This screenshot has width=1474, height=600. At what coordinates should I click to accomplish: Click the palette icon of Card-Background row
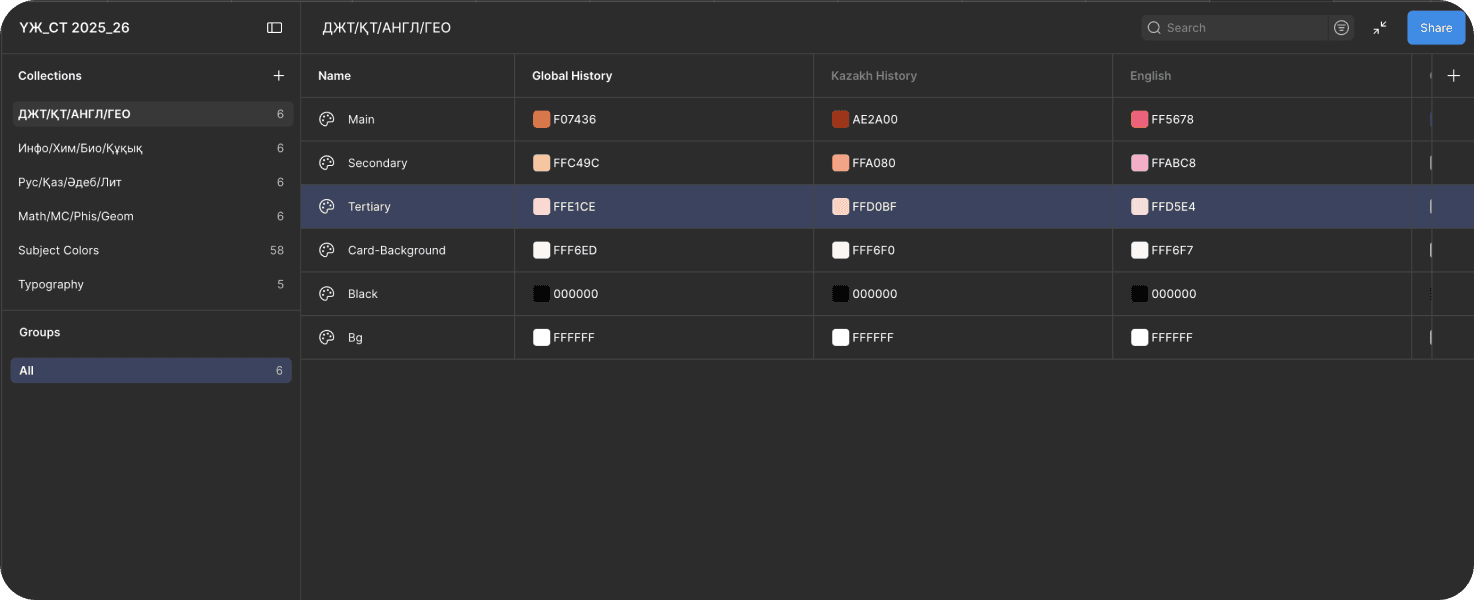(326, 250)
